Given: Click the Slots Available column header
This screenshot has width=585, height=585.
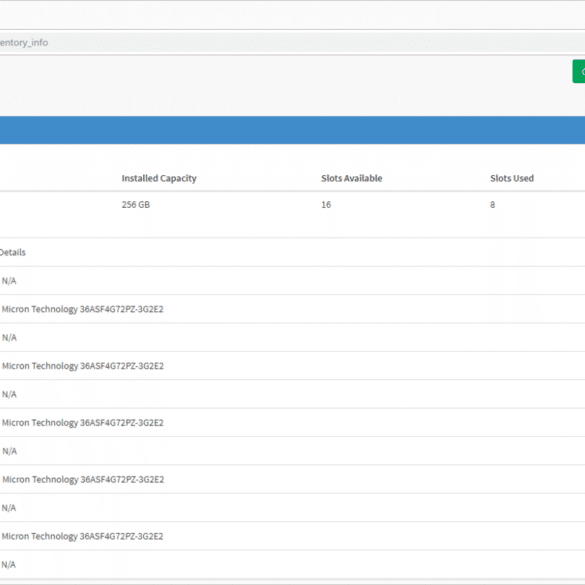Looking at the screenshot, I should coord(351,178).
